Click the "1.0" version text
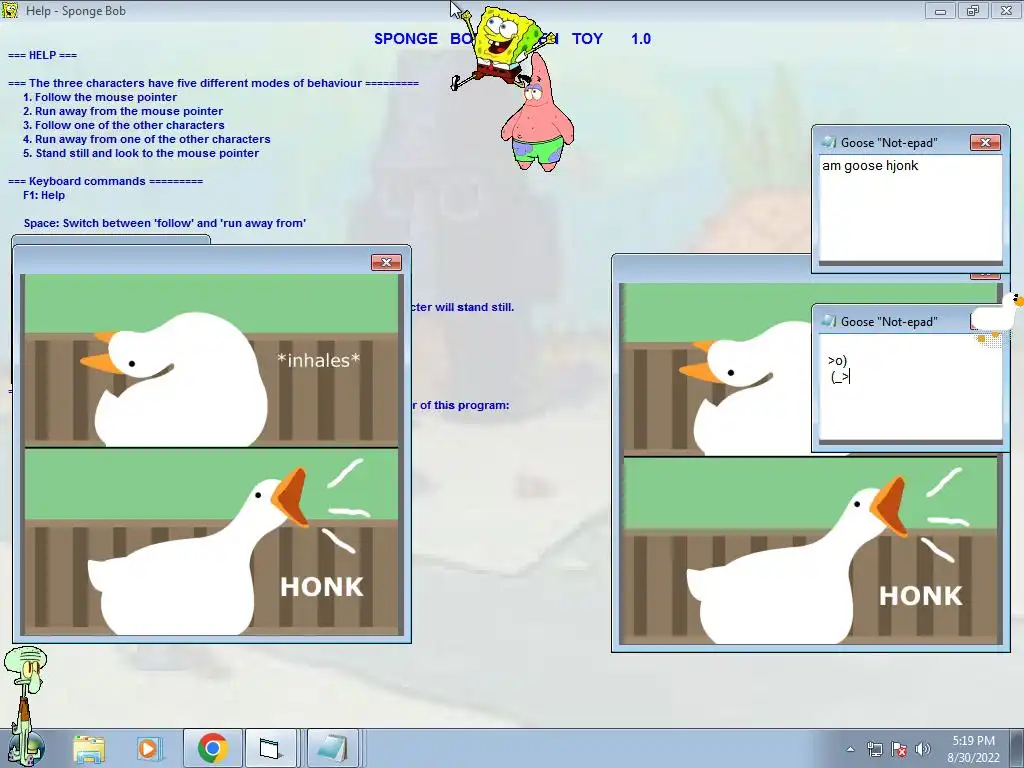The height and width of the screenshot is (768, 1024). (641, 39)
